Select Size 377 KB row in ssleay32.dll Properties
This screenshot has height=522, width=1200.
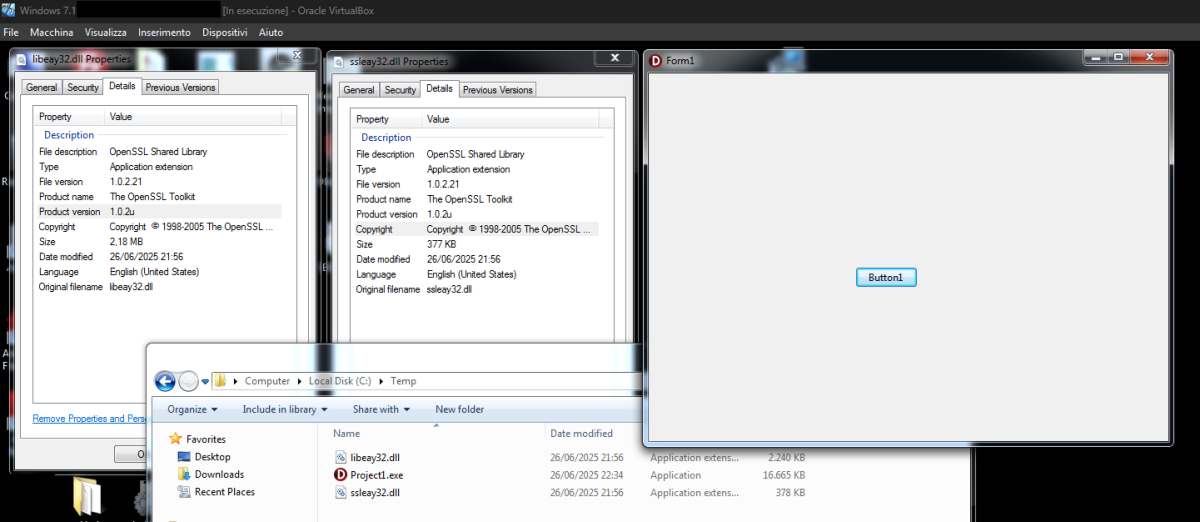tap(476, 244)
